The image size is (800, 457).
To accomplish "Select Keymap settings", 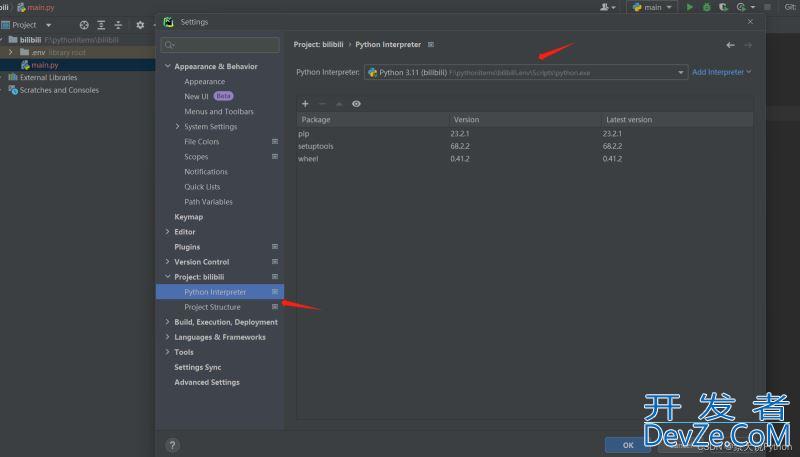I will pos(188,217).
